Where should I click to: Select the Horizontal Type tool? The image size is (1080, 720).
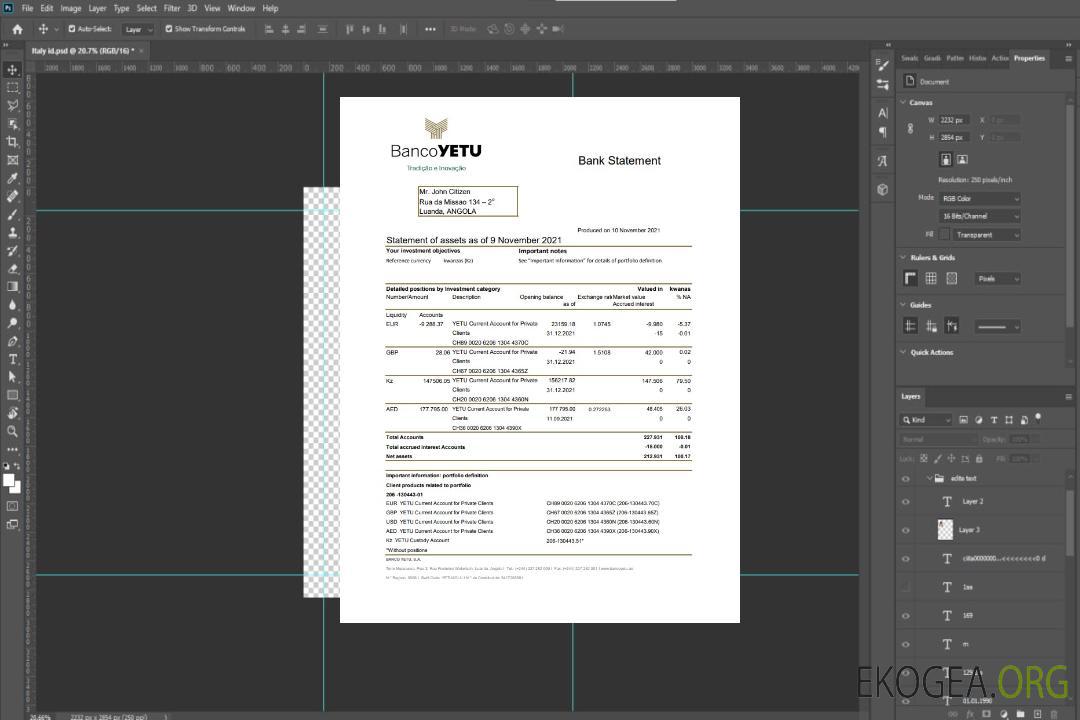[x=12, y=359]
